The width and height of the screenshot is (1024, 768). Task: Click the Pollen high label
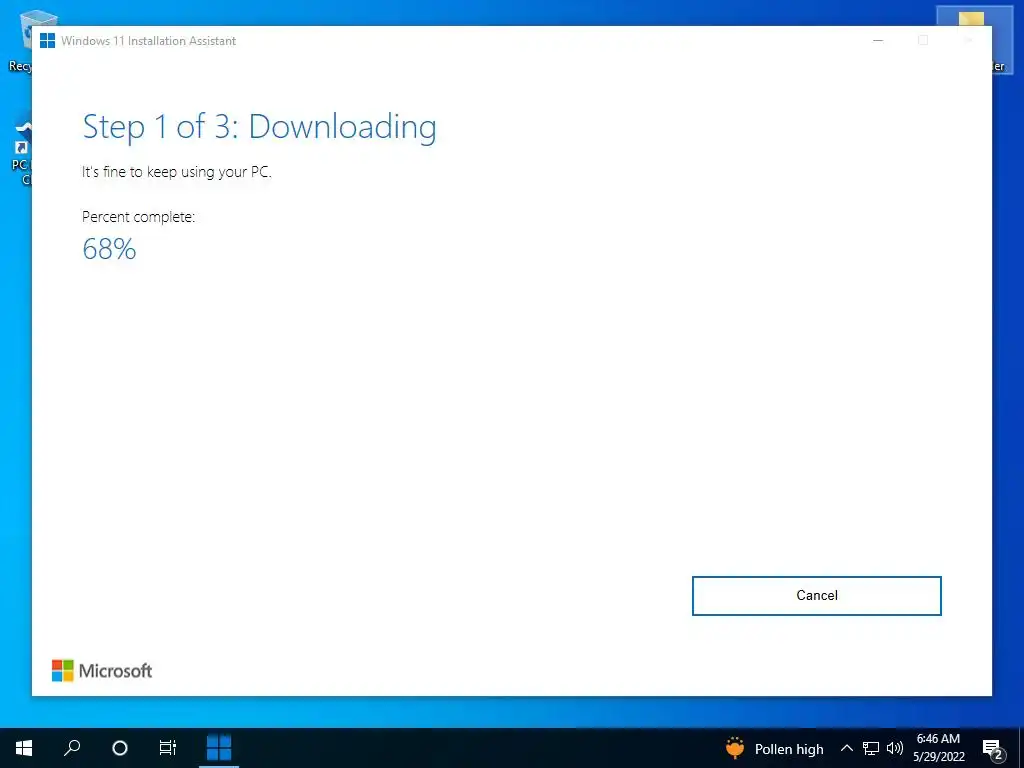click(789, 749)
